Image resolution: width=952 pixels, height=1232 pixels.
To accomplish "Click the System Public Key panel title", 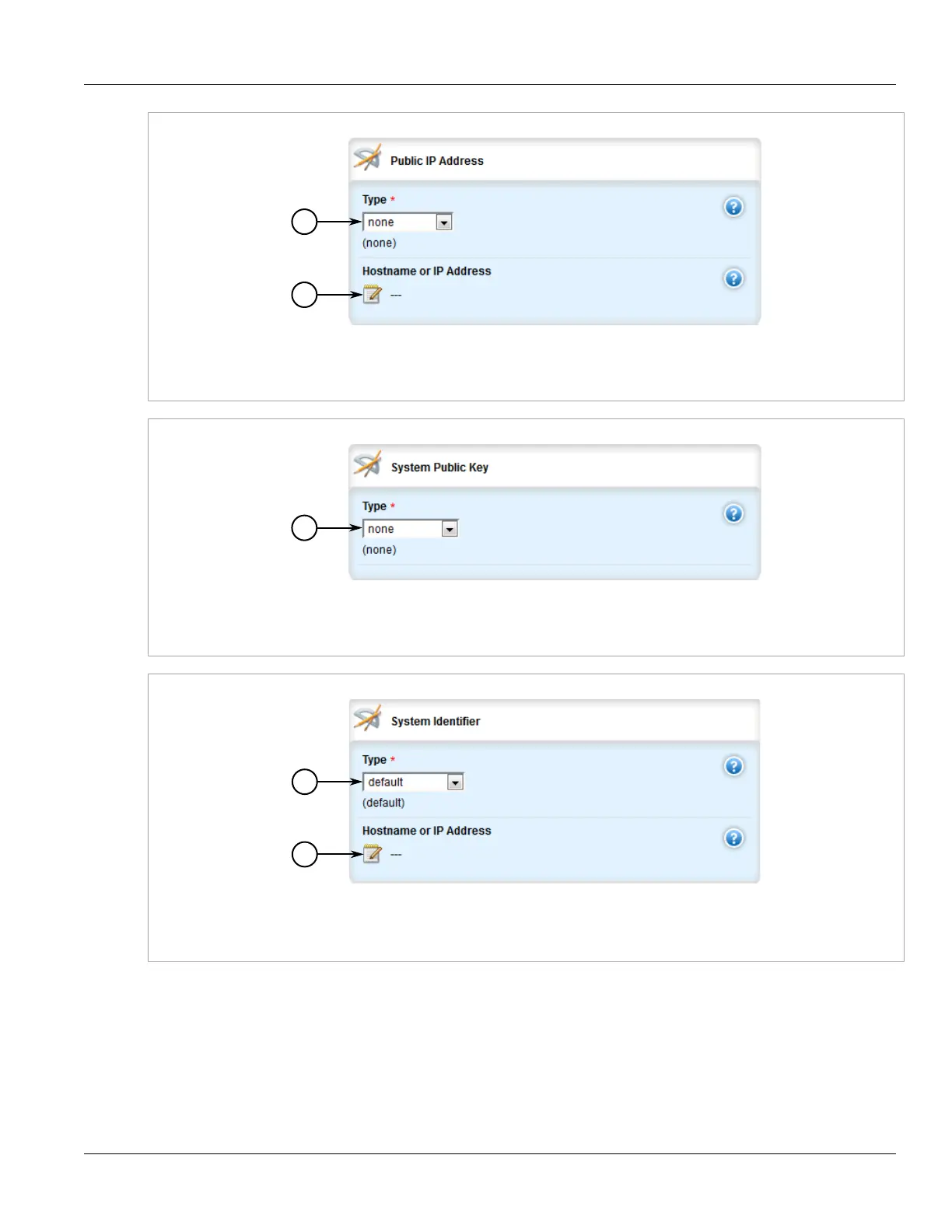I will 439,467.
